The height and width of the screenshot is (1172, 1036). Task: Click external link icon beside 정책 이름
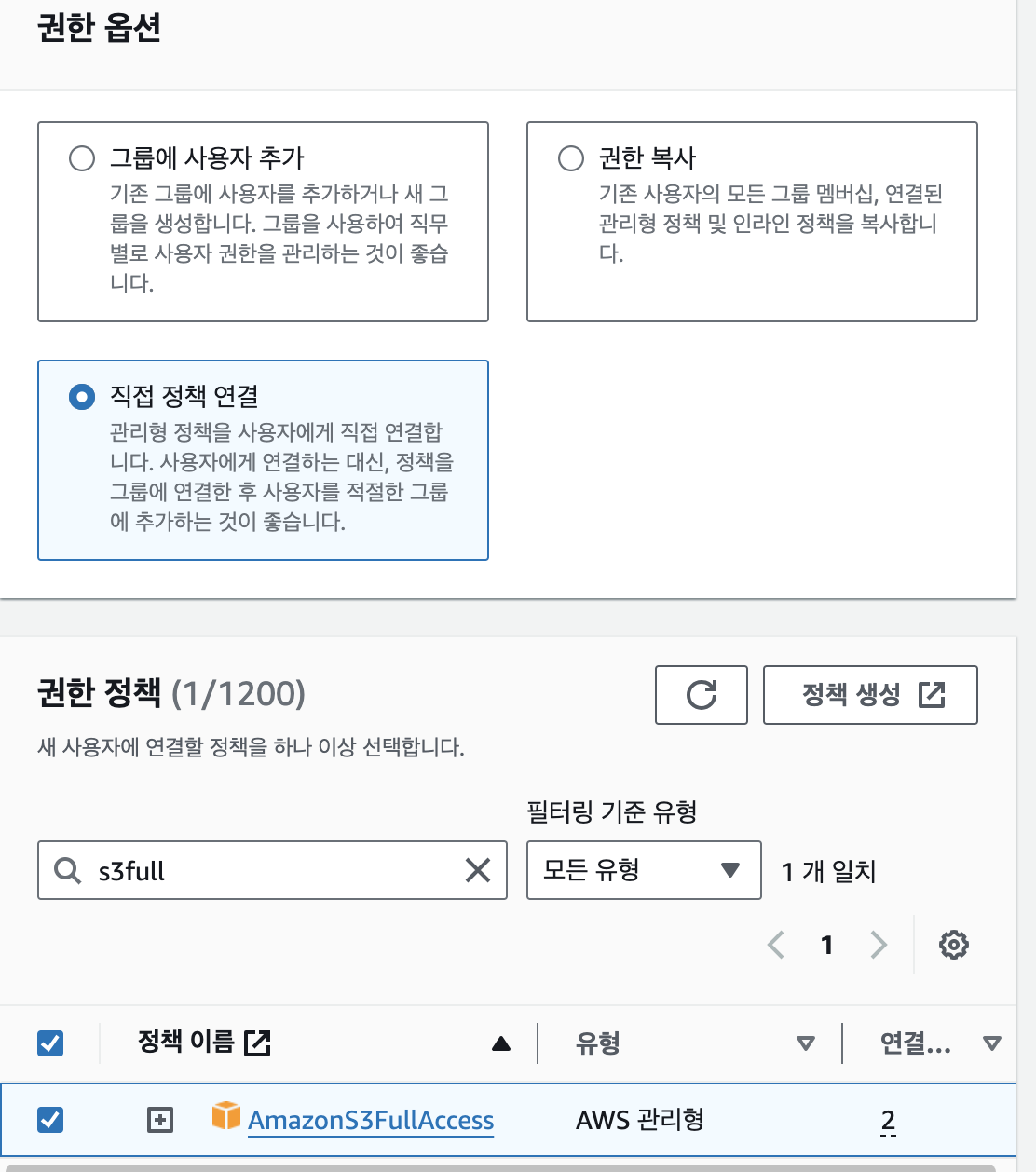click(x=257, y=1043)
